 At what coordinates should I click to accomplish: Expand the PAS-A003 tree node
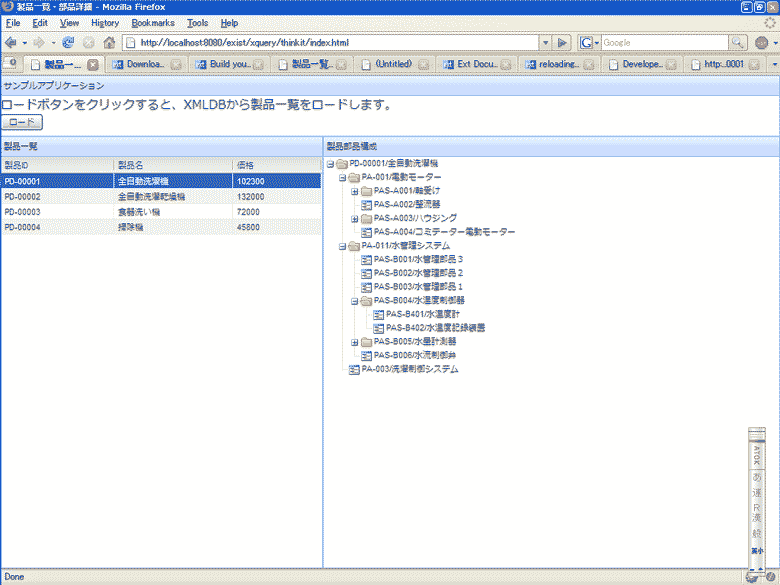pyautogui.click(x=354, y=218)
